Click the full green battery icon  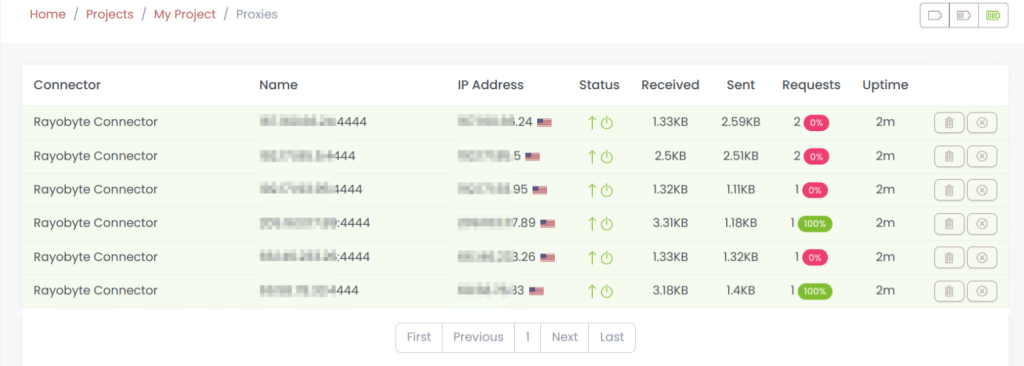(x=993, y=16)
